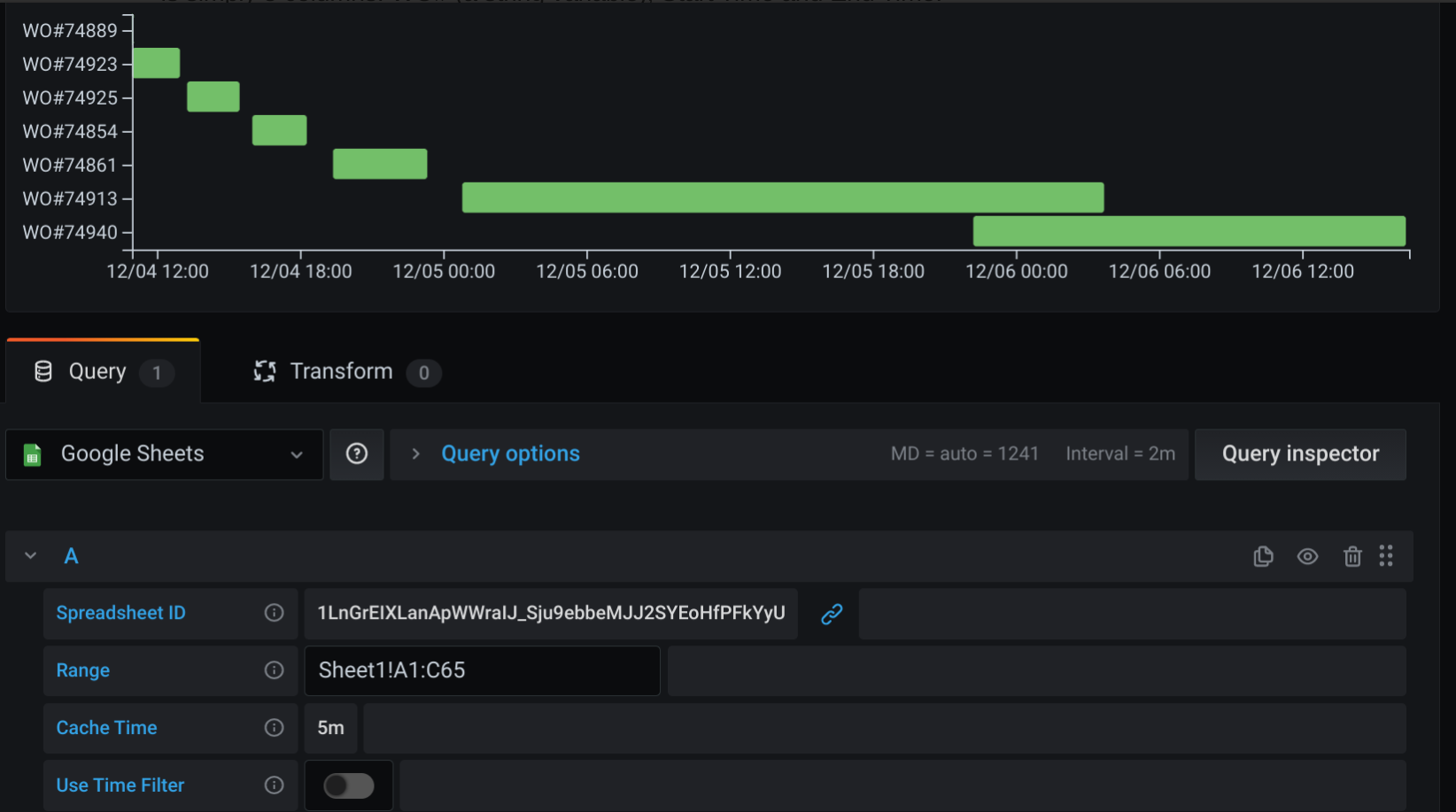Open the Query inspector
Viewport: 1456px width, 812px height.
pos(1300,454)
